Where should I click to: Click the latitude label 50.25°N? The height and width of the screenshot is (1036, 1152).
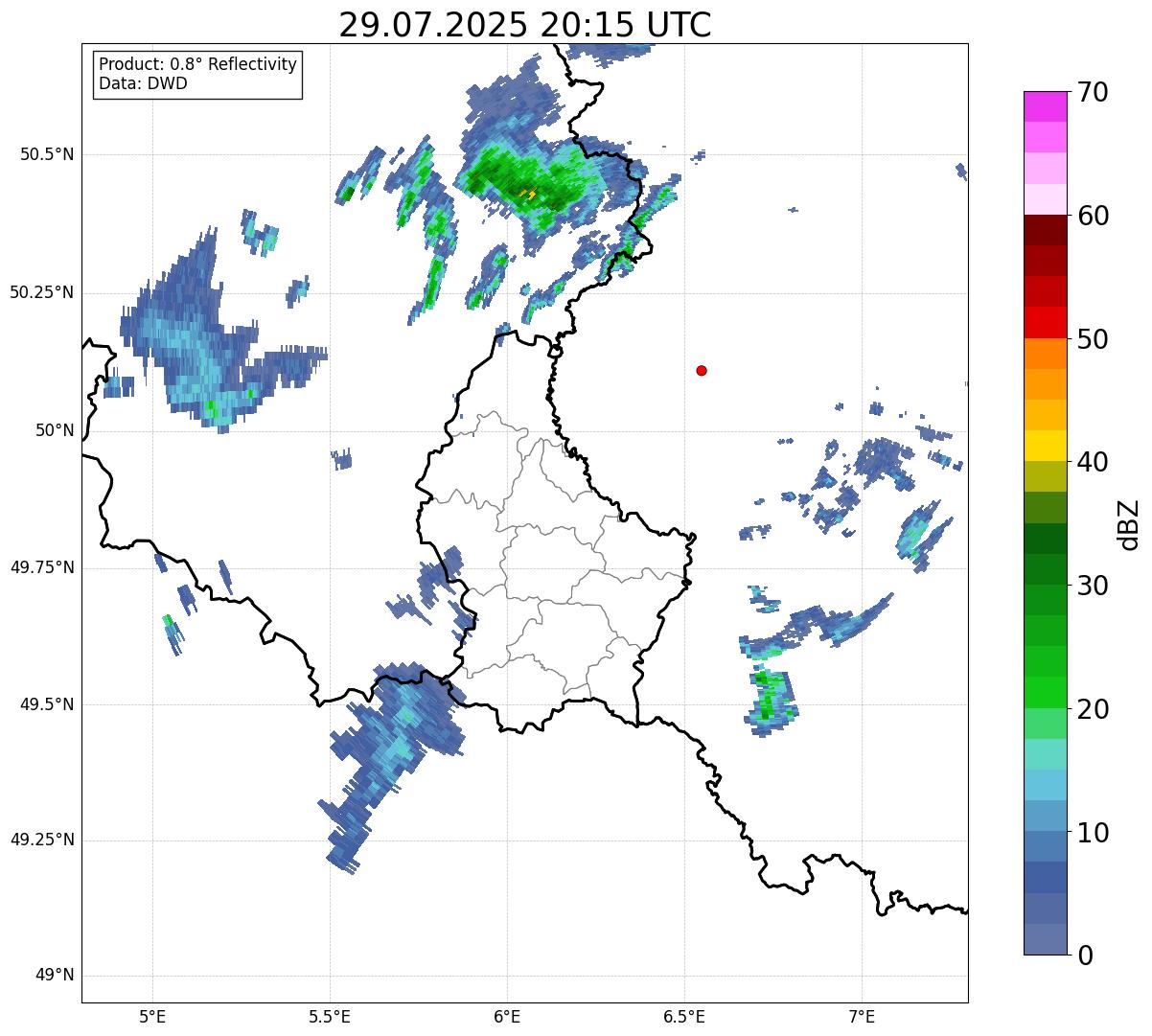tap(42, 292)
